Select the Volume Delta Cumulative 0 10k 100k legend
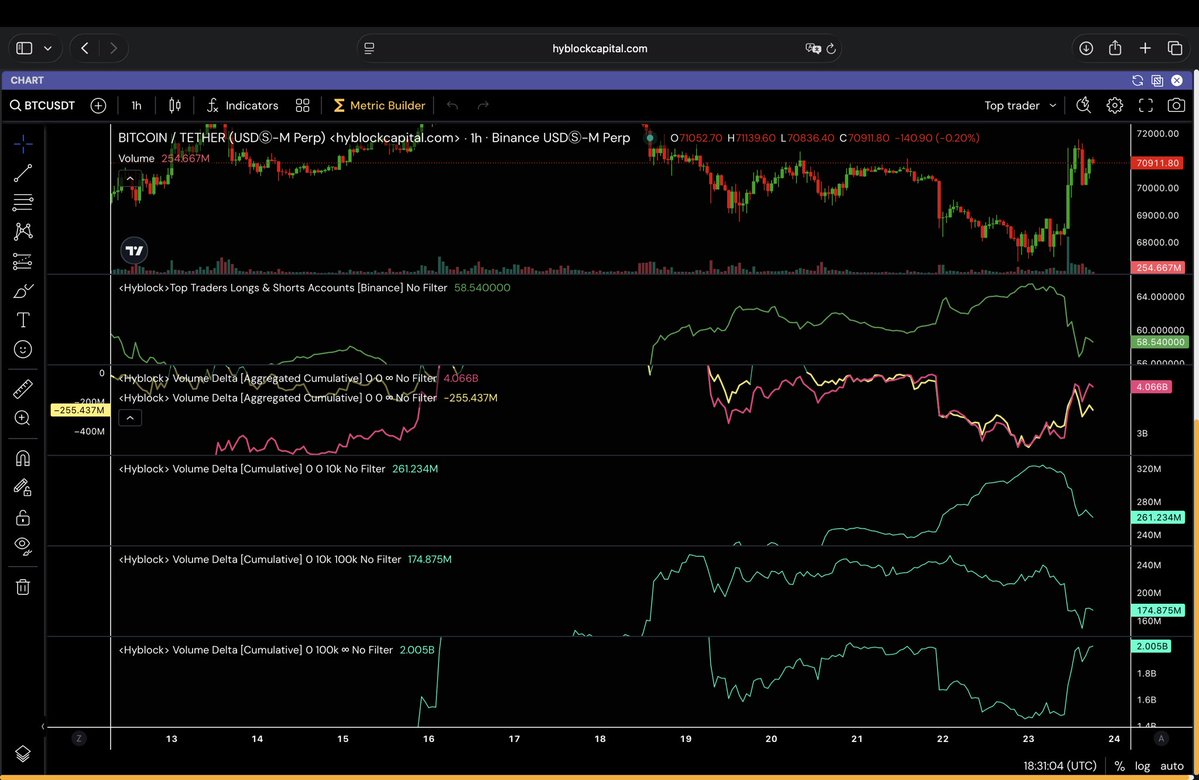This screenshot has width=1199, height=780. (259, 559)
